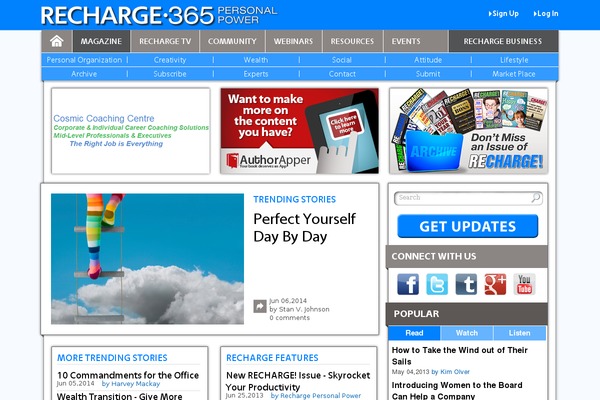Open the Subscribe link in submenu
Image resolution: width=600 pixels, height=400 pixels.
[x=170, y=74]
